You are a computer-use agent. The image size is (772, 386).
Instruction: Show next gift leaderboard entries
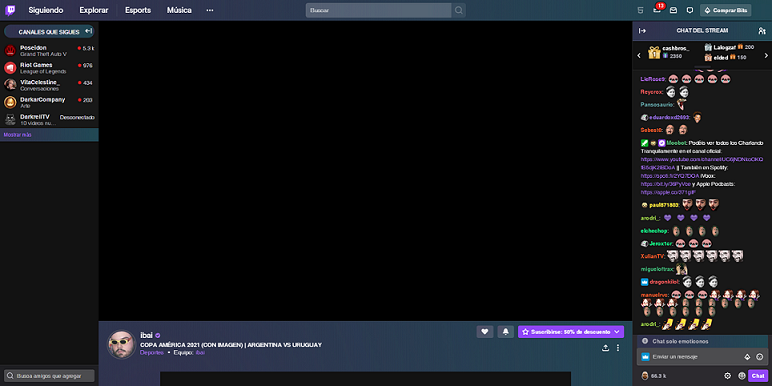766,56
